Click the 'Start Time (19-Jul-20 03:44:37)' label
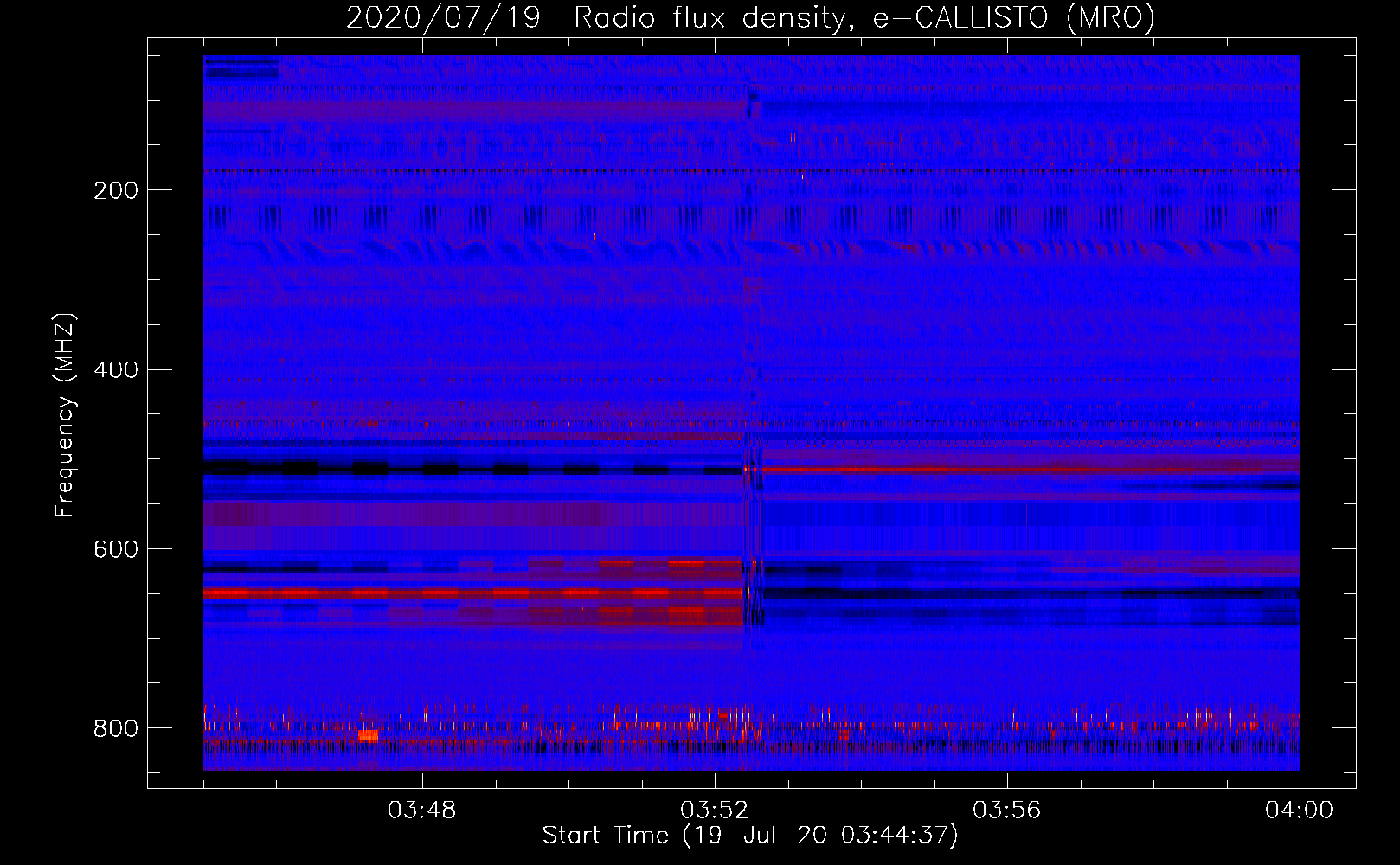Viewport: 1400px width, 865px height. (x=750, y=836)
